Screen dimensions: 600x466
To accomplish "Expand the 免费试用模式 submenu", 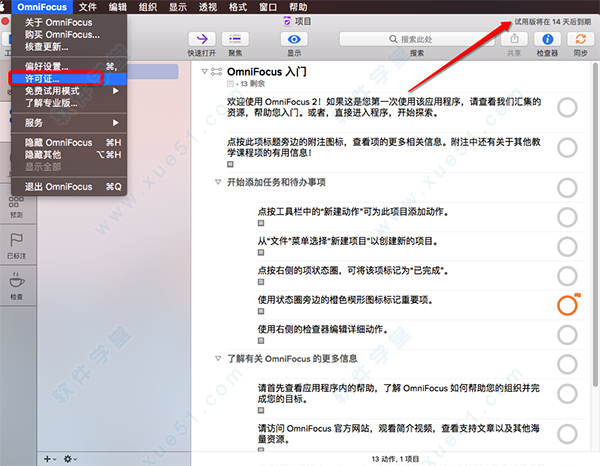I will 69,91.
